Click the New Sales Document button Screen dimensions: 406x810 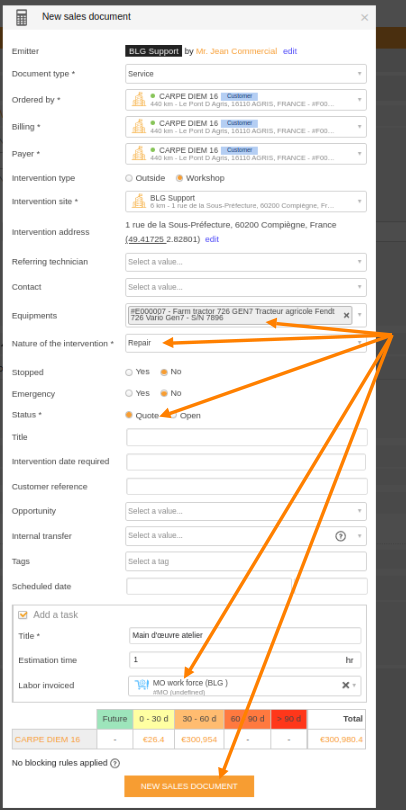coord(189,786)
